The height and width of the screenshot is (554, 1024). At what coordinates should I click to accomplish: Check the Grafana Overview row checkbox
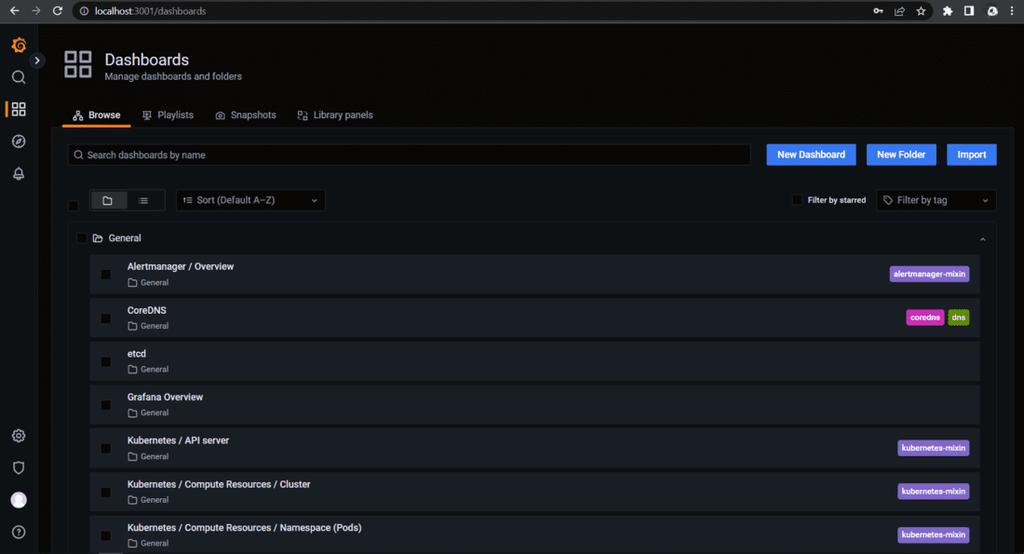pyautogui.click(x=106, y=405)
